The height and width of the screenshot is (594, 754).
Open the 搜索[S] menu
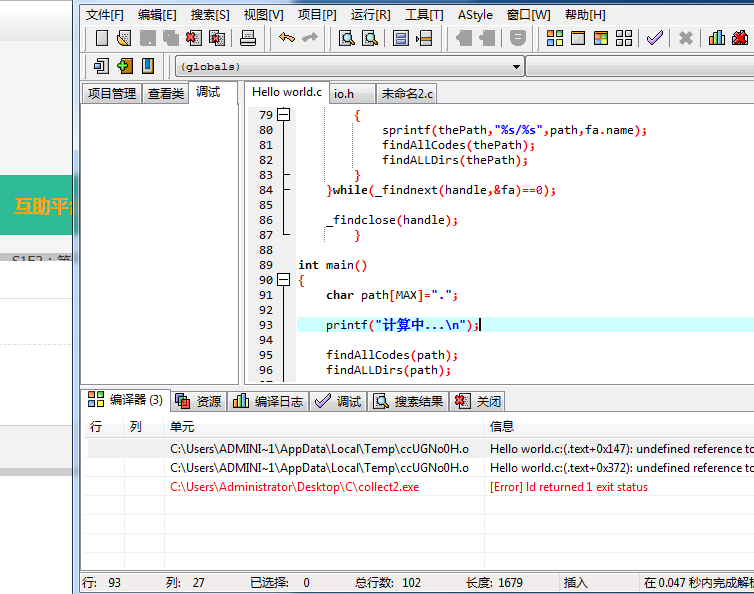(210, 15)
